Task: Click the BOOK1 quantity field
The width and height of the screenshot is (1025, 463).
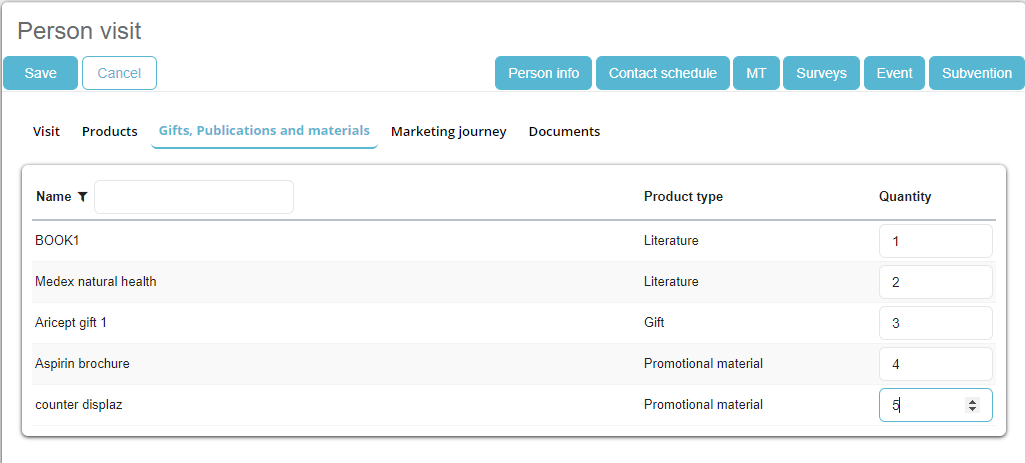Action: point(935,241)
